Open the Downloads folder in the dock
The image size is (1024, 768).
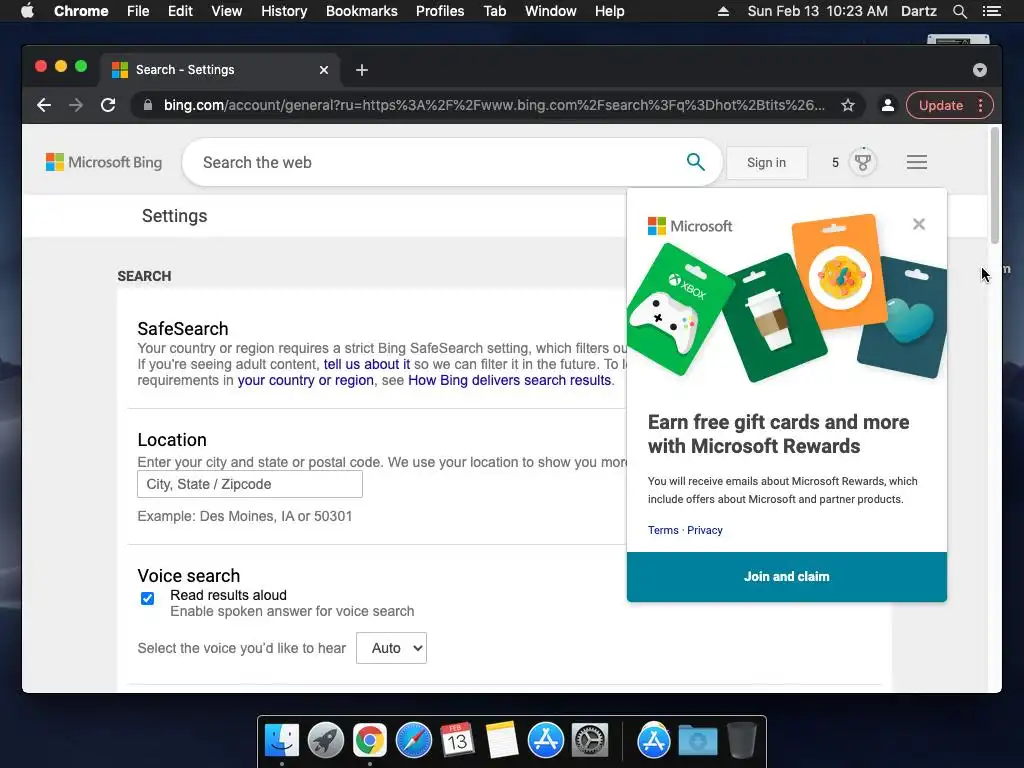(697, 741)
